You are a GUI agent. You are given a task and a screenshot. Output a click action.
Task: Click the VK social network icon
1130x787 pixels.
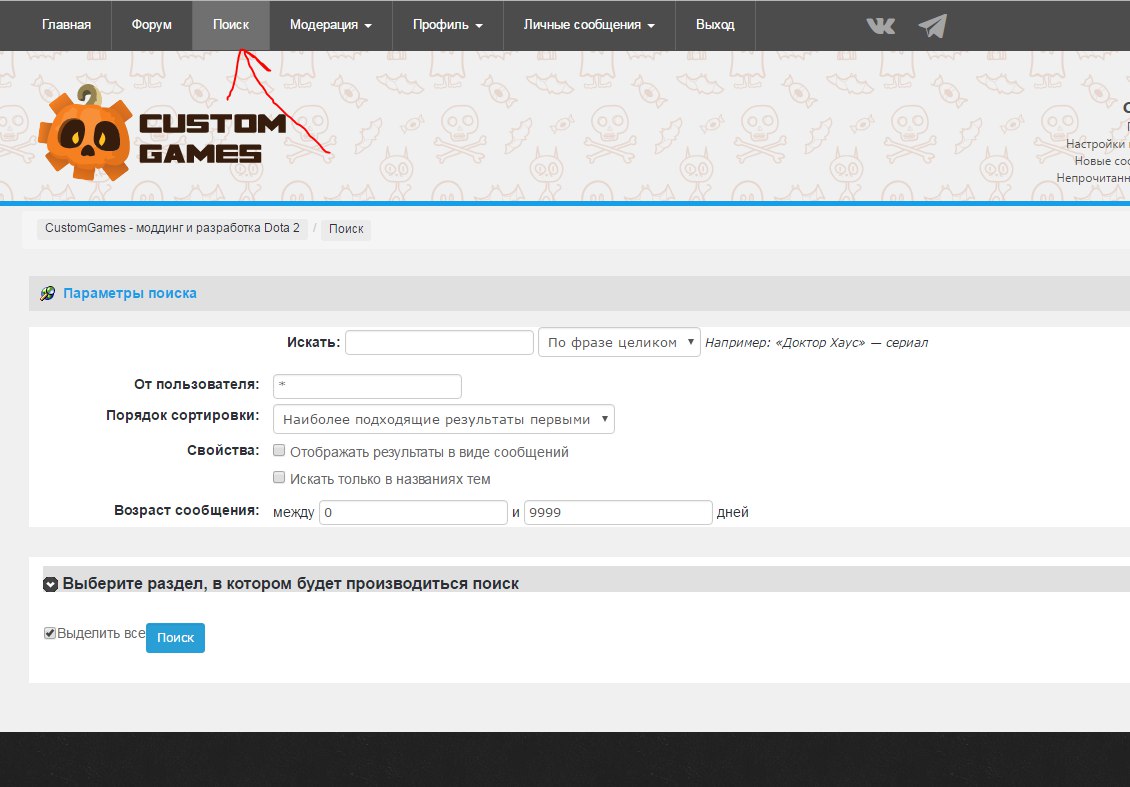(x=880, y=25)
